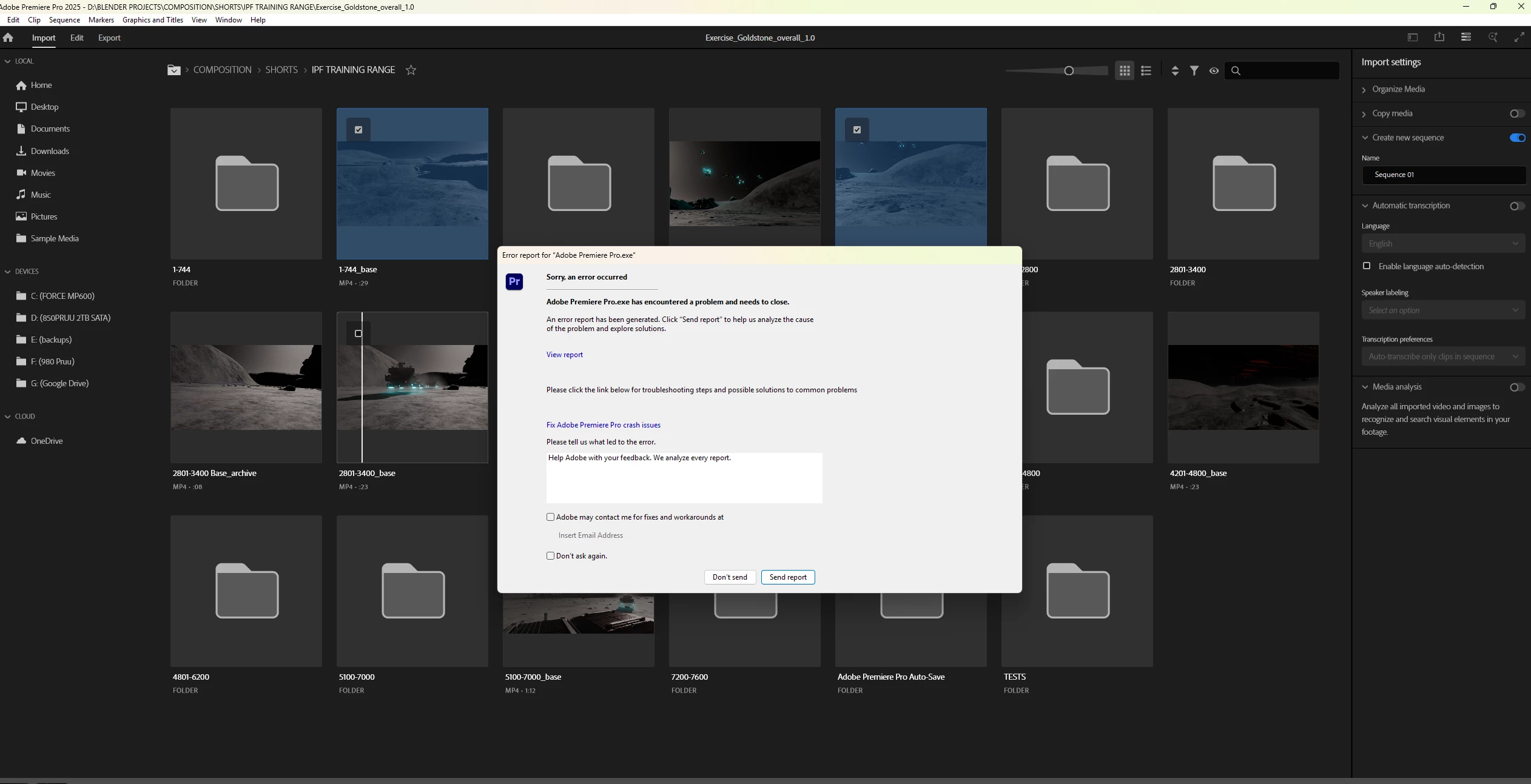Image resolution: width=1531 pixels, height=784 pixels.
Task: Click the Send report button
Action: point(787,577)
